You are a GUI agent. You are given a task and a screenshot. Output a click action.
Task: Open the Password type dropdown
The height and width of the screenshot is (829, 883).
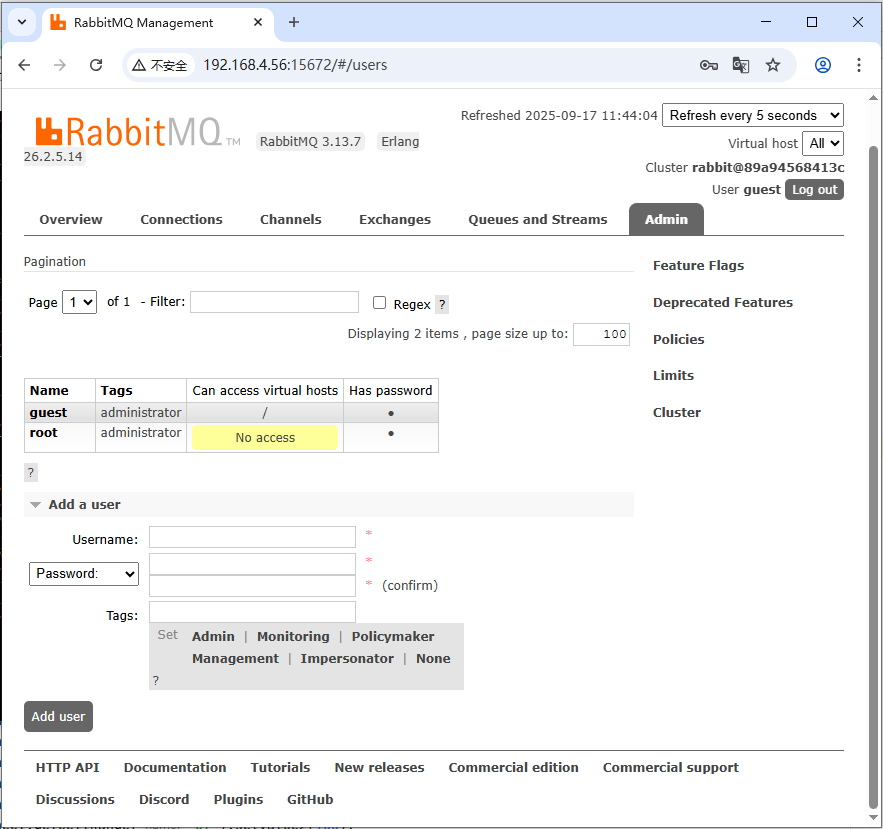point(84,574)
